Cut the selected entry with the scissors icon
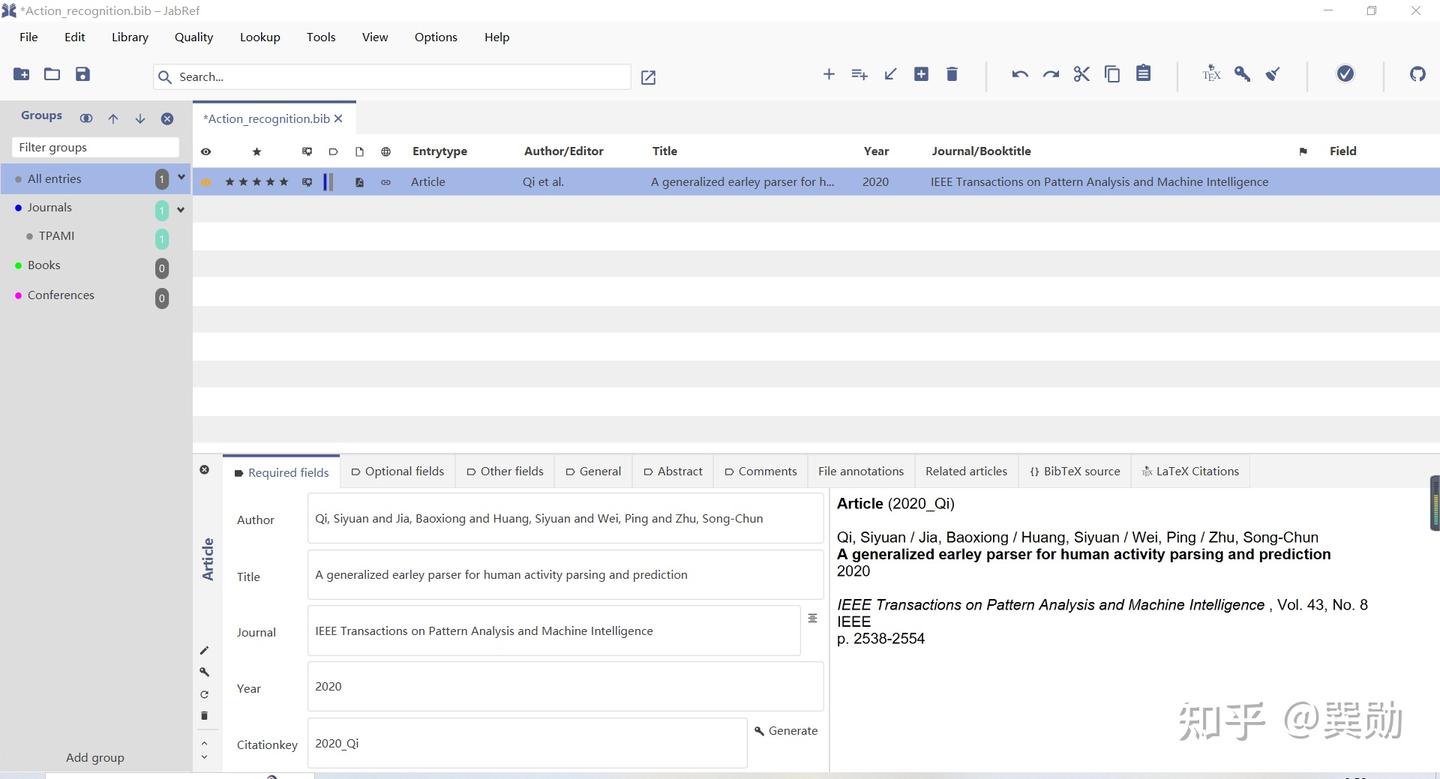Image resolution: width=1440 pixels, height=779 pixels. [1081, 74]
